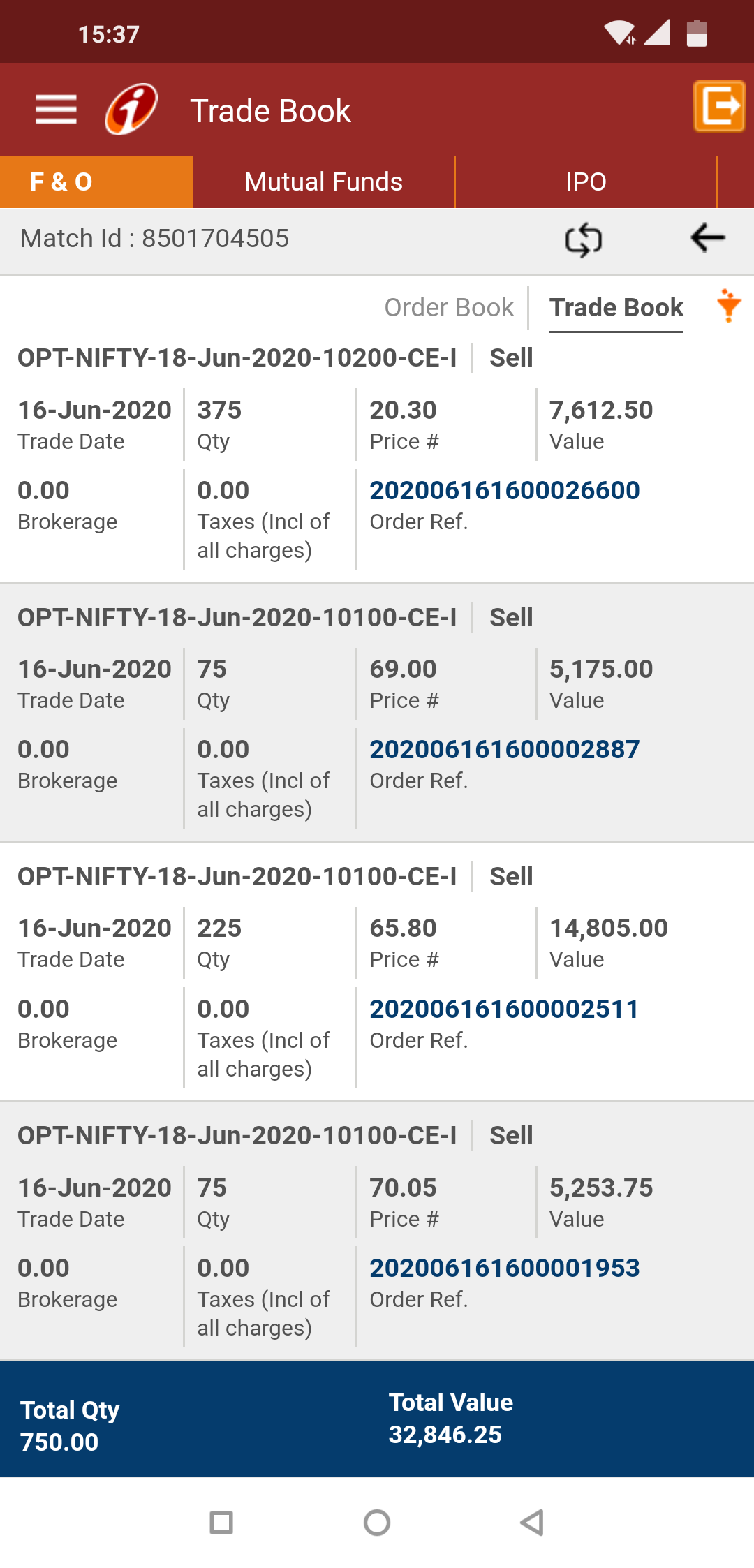Viewport: 754px width, 1568px height.
Task: Open the orange filter funnel icon
Action: tap(729, 306)
